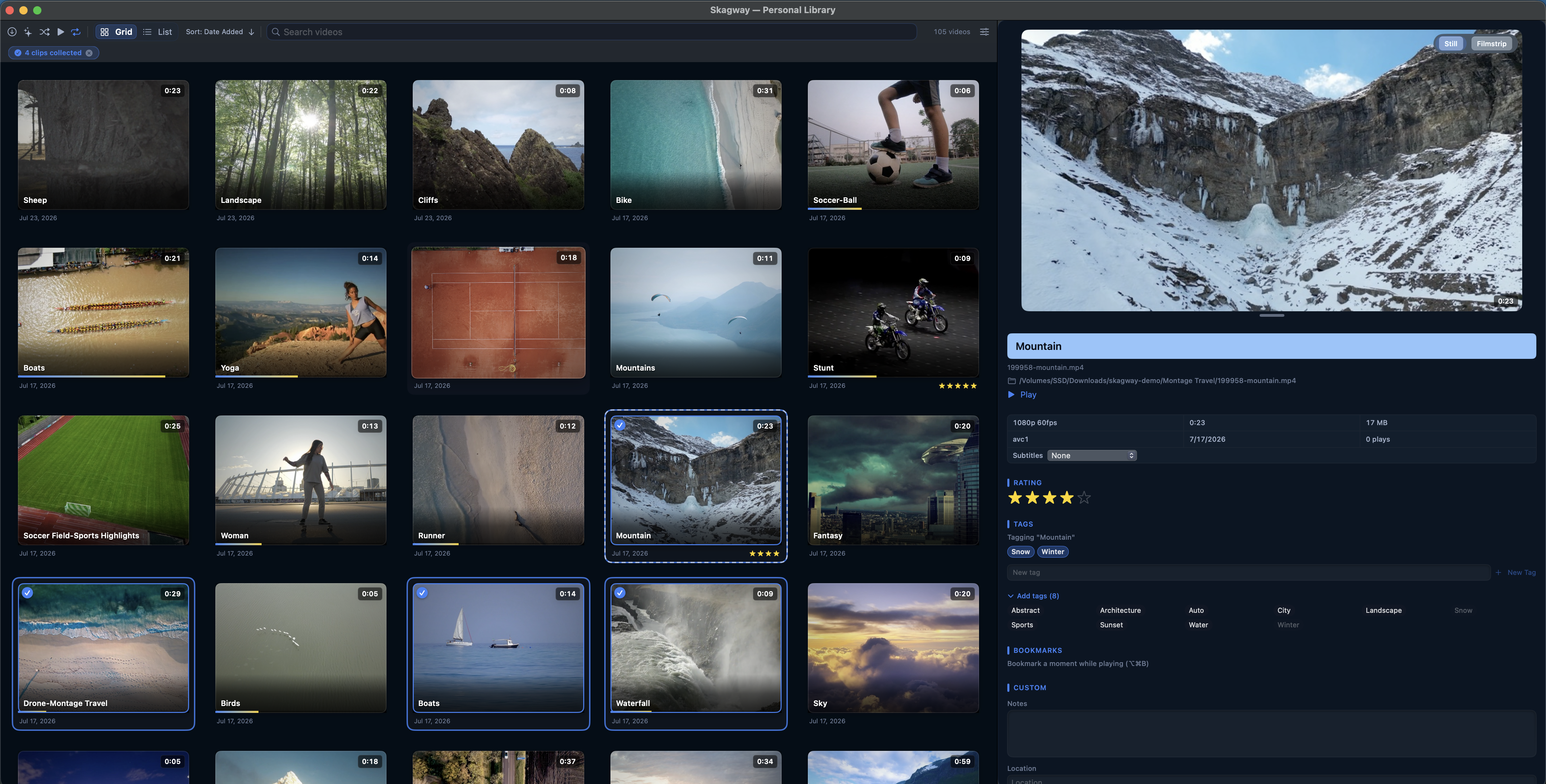Open the Sort: Date Added menu
Image resolution: width=1546 pixels, height=784 pixels.
point(220,32)
